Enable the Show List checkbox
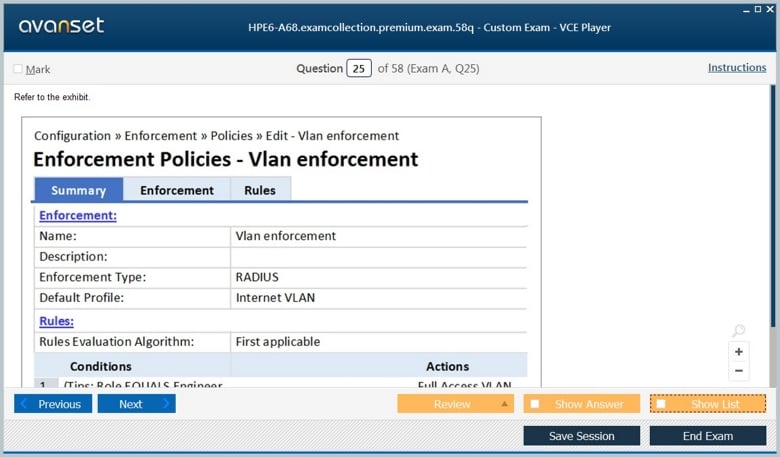The image size is (780, 457). [x=661, y=404]
